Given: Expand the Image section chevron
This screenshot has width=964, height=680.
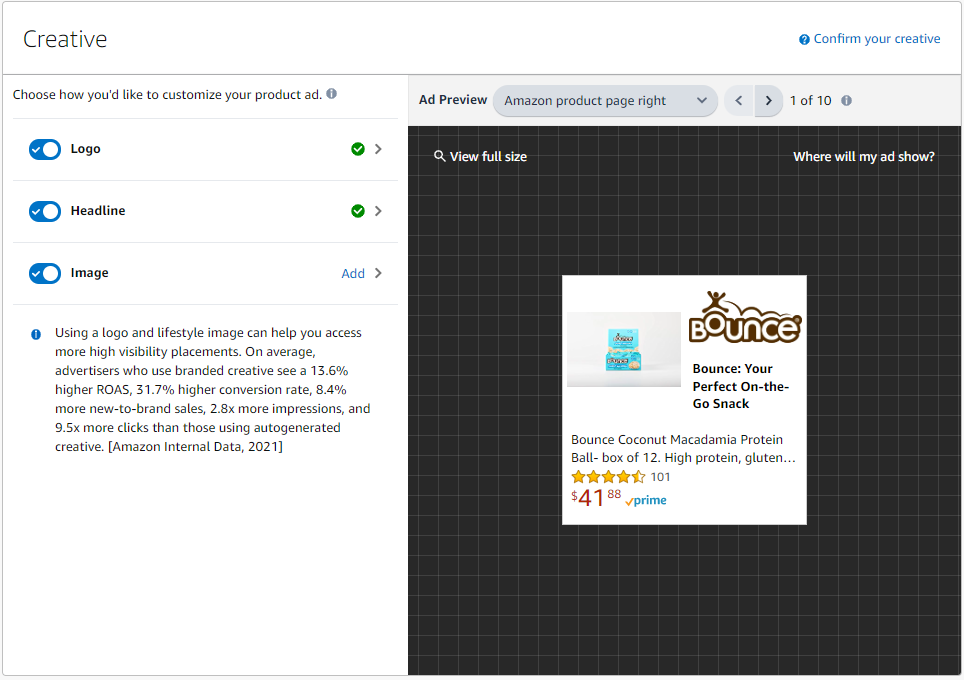Looking at the screenshot, I should (x=378, y=274).
